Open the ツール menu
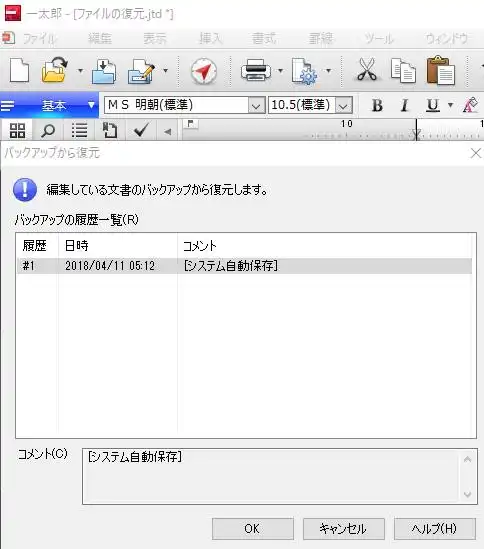 point(379,38)
